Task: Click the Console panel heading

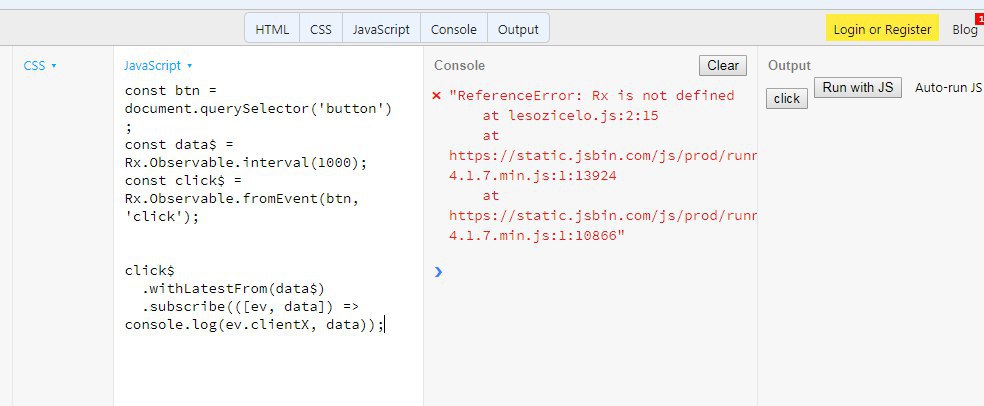Action: coord(459,65)
